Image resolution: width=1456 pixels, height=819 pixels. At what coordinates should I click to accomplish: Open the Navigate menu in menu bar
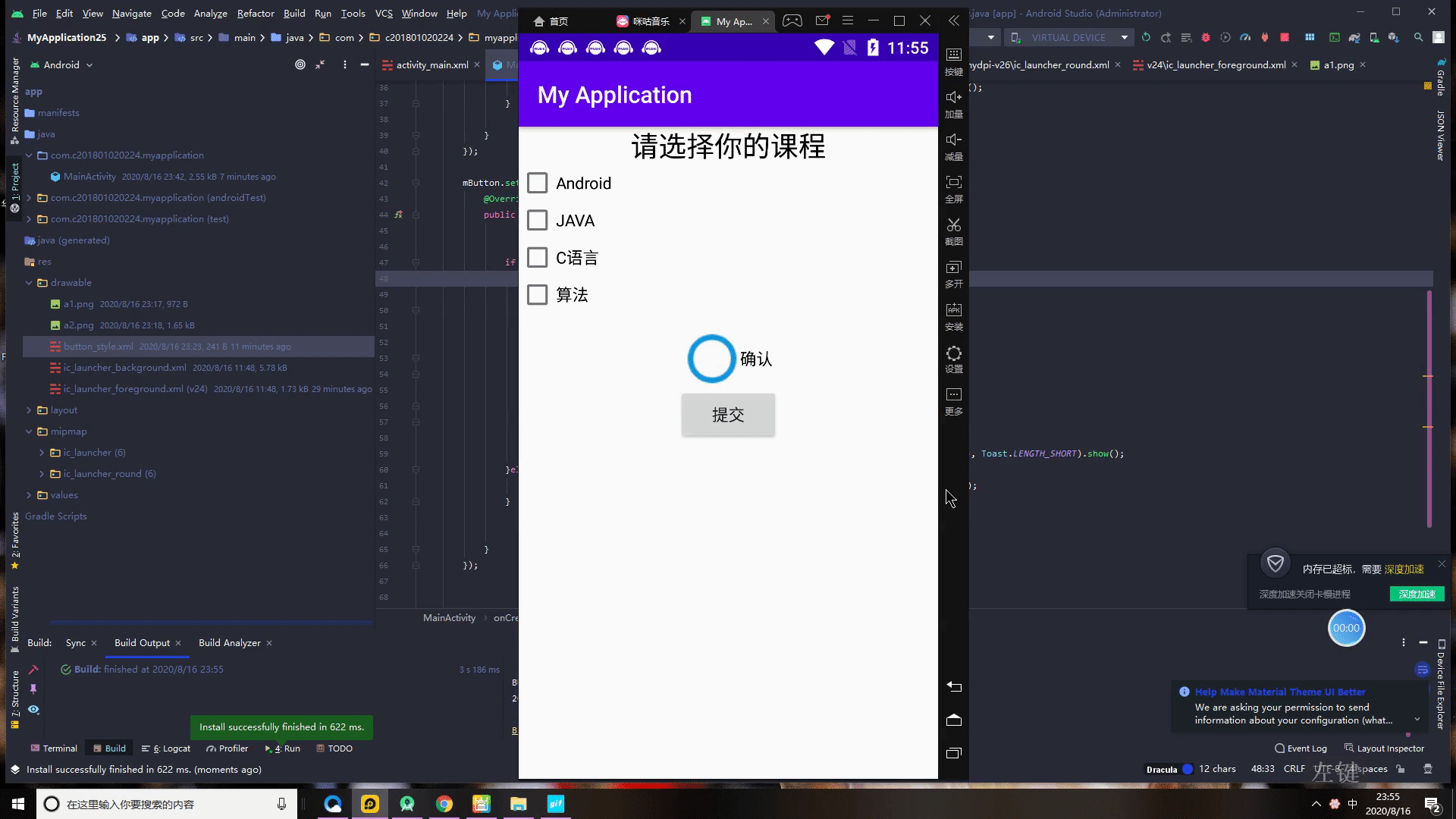[x=132, y=13]
